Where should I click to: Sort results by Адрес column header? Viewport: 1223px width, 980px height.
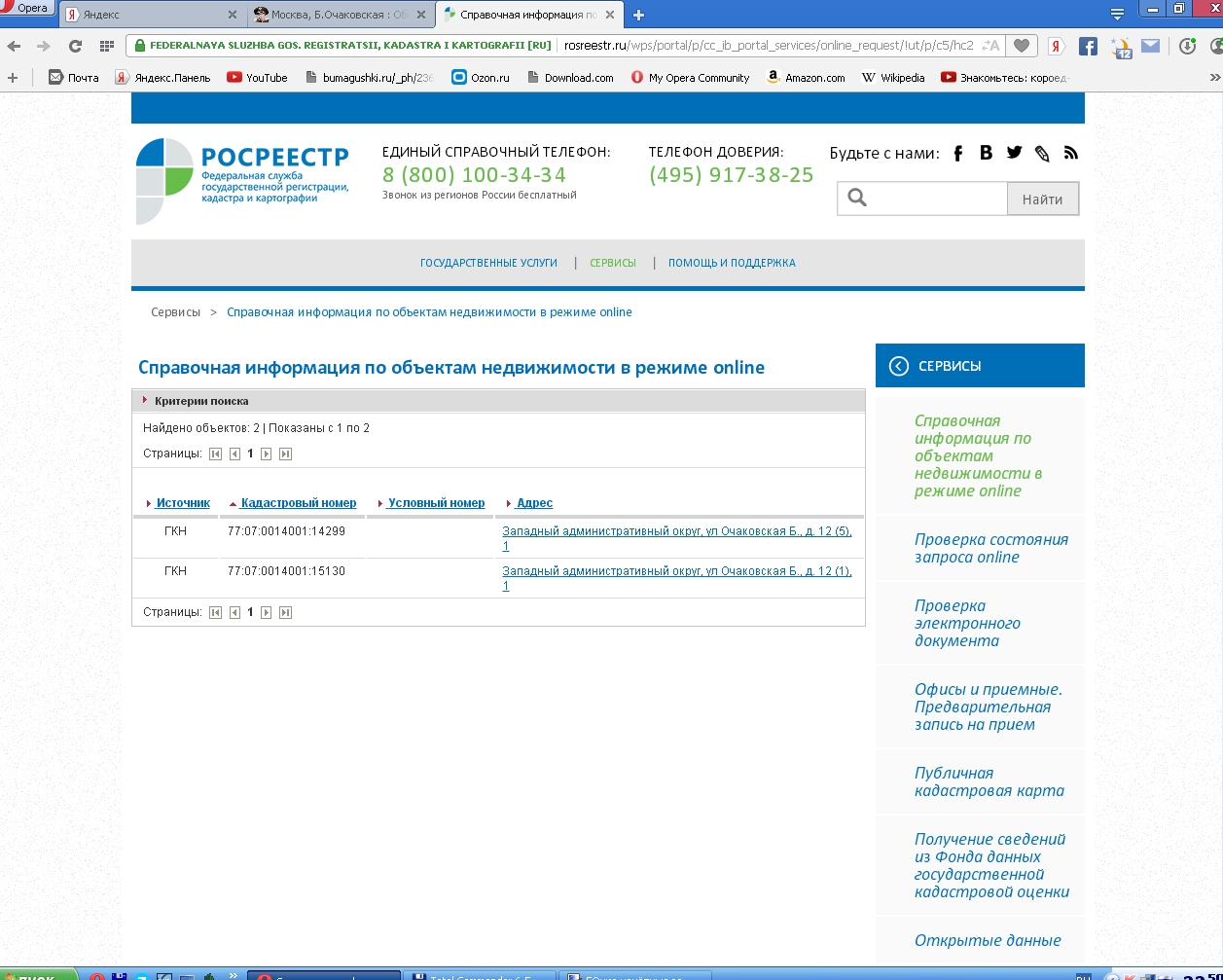pos(534,503)
